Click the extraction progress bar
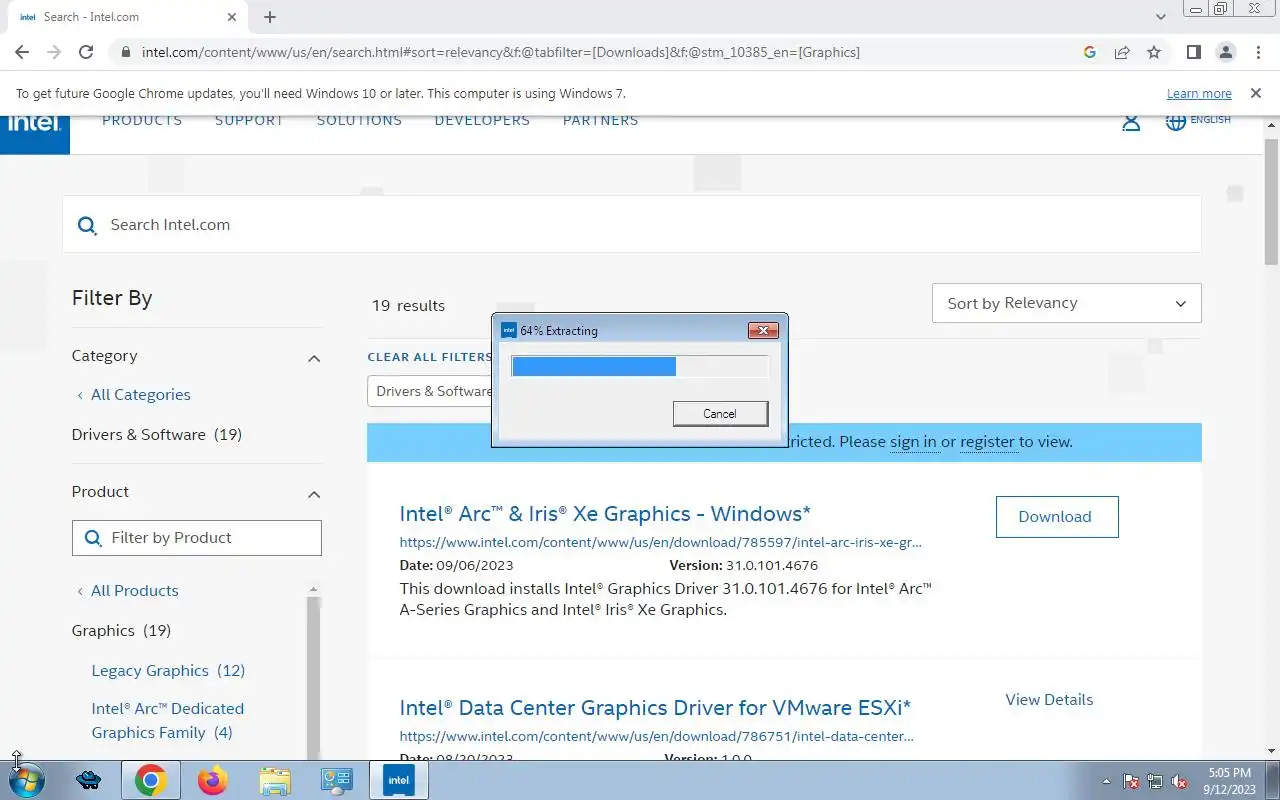Image resolution: width=1280 pixels, height=800 pixels. coord(640,366)
